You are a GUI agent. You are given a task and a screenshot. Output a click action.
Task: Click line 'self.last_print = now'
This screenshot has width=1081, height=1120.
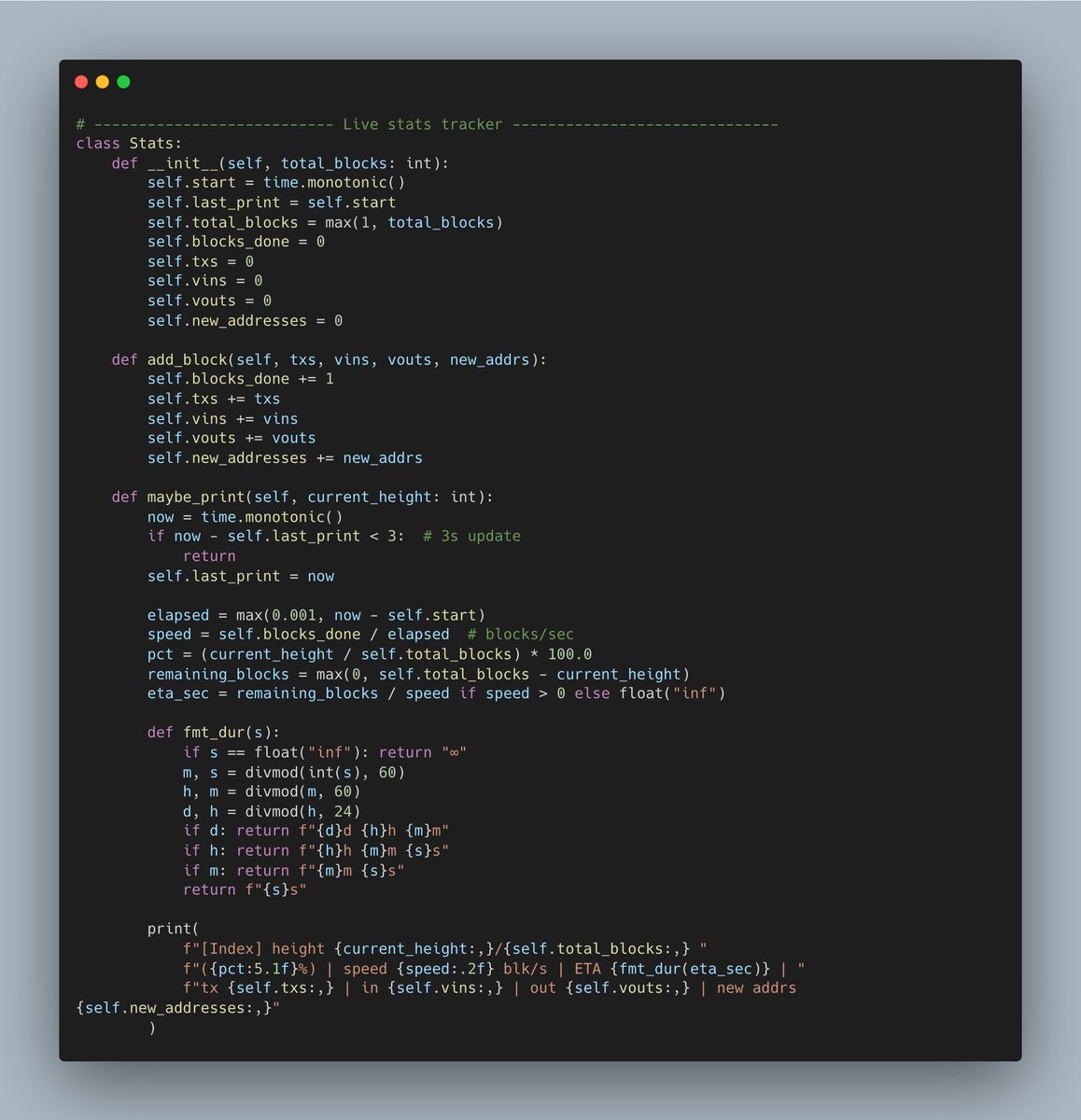point(241,576)
